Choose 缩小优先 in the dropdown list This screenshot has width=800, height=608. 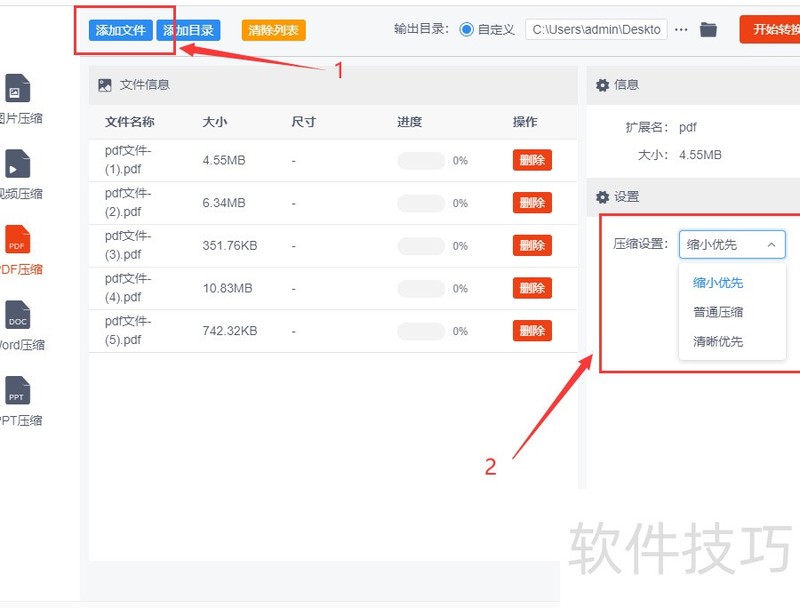click(x=718, y=283)
